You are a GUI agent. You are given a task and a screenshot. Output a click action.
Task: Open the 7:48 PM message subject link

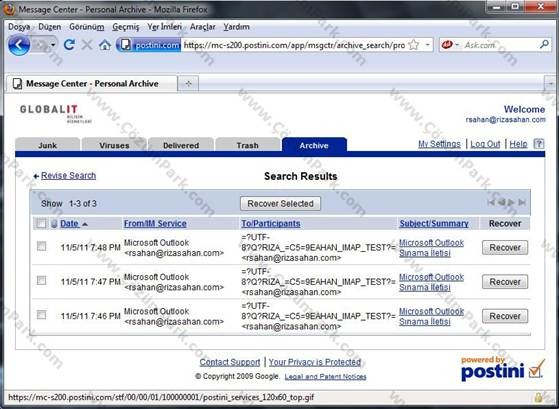pyautogui.click(x=431, y=248)
